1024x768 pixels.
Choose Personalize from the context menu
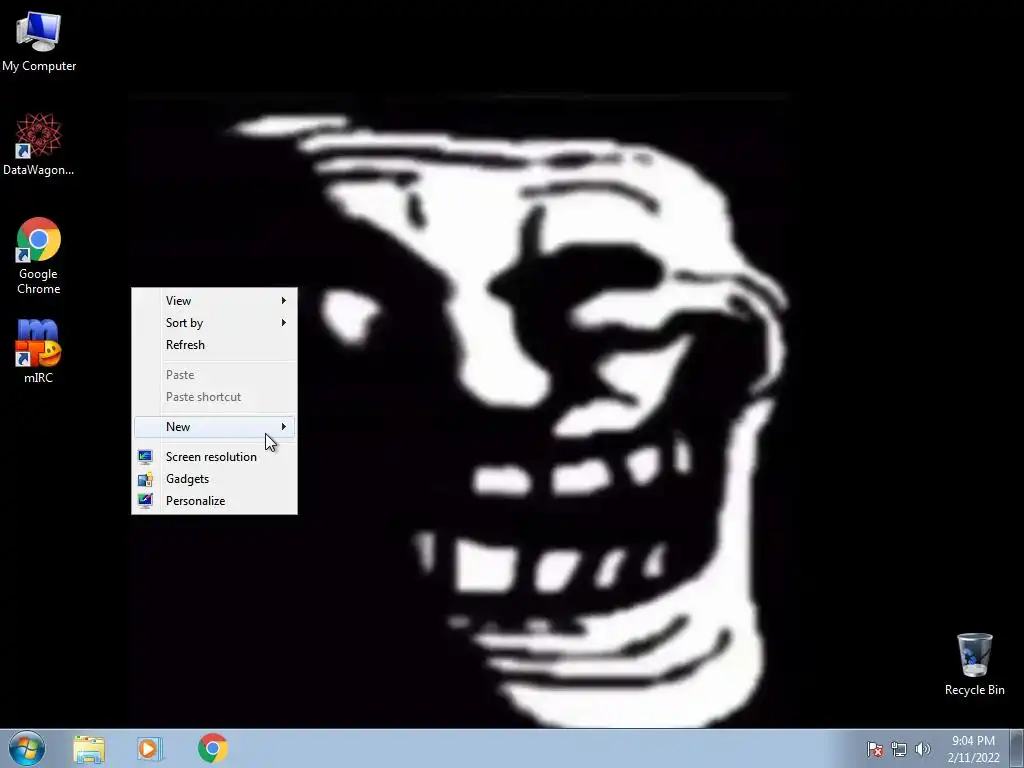(214, 501)
